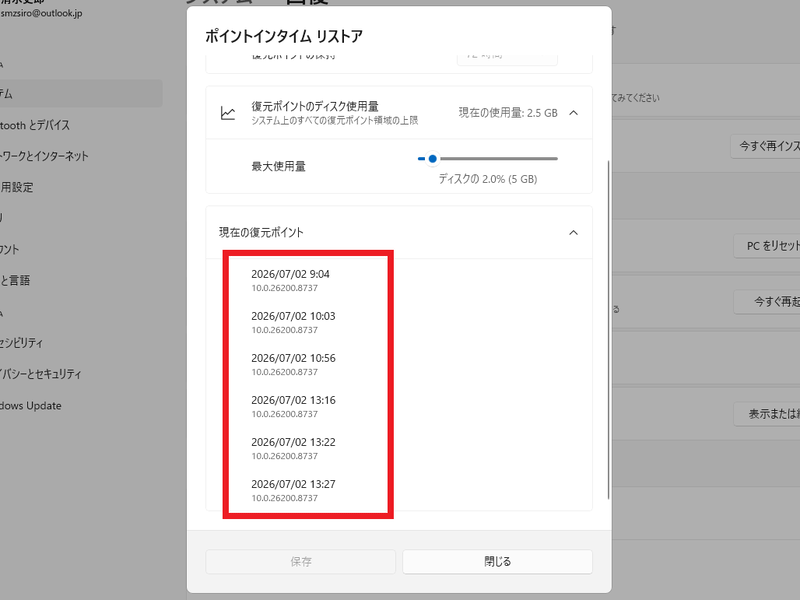Click the 閉じる button
The width and height of the screenshot is (800, 600).
point(497,562)
